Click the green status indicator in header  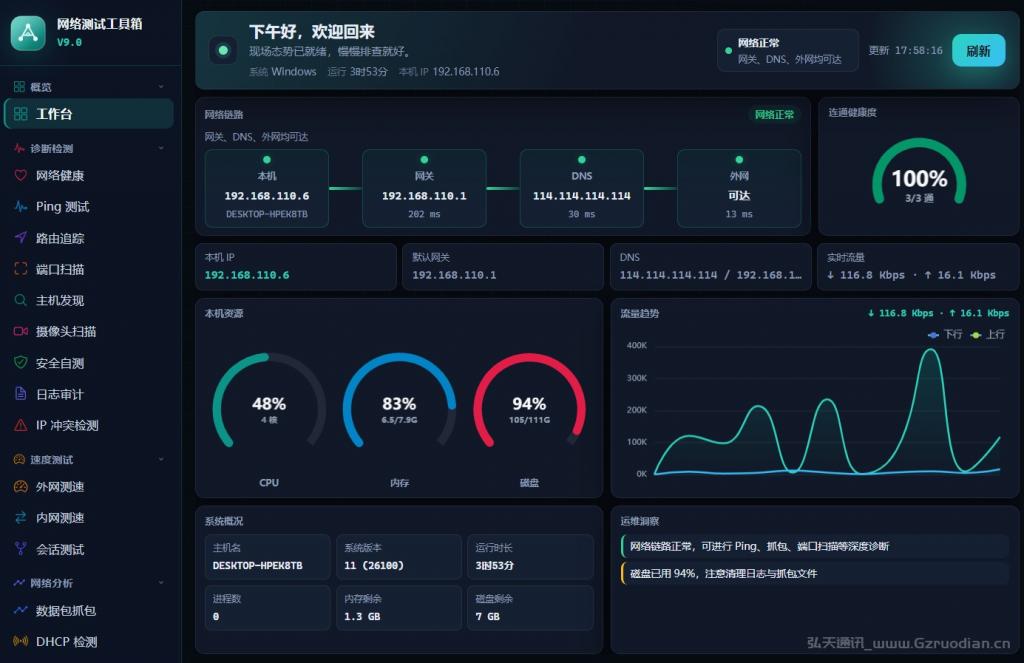tap(223, 50)
